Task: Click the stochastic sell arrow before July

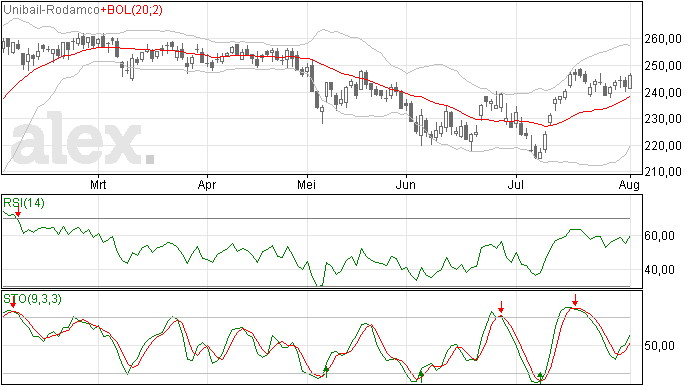Action: (x=501, y=307)
